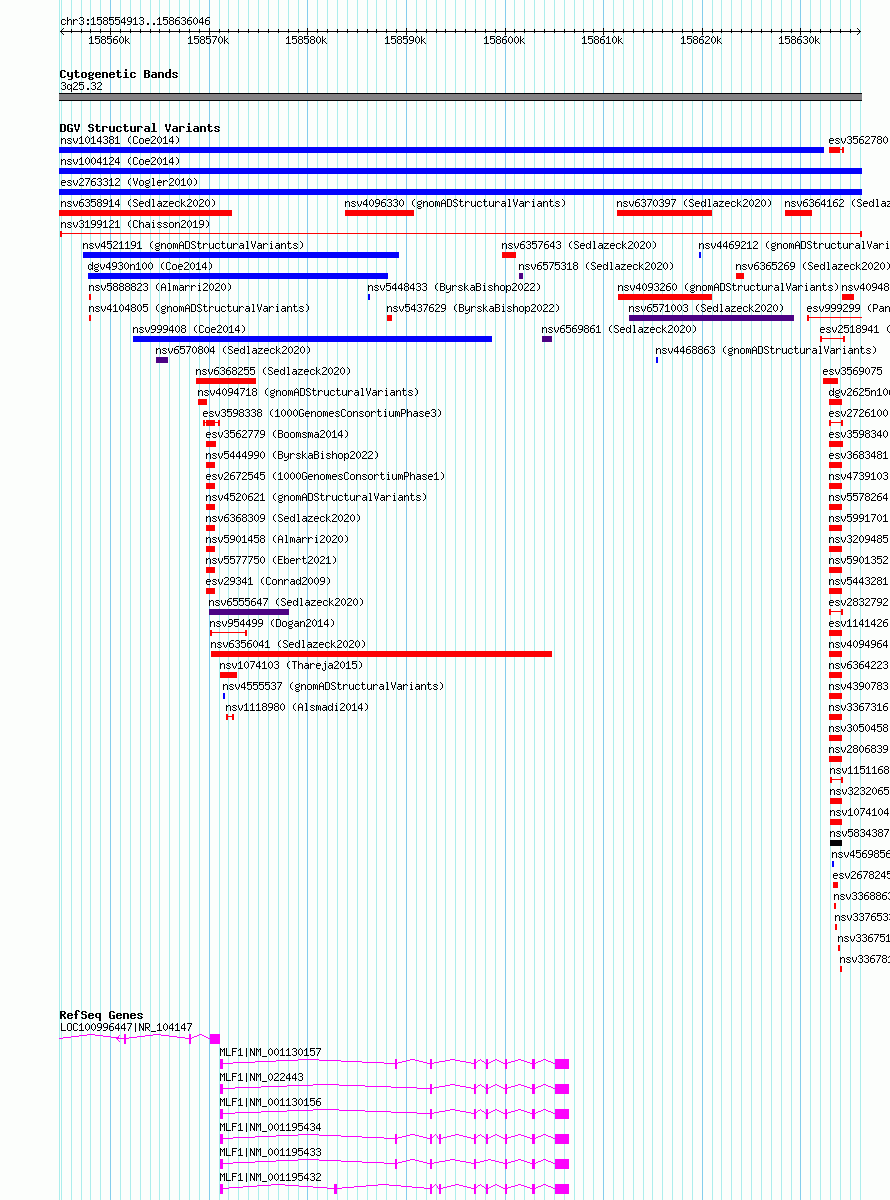The width and height of the screenshot is (890, 1200).
Task: Click the 158600k ruler position
Action: pos(504,40)
